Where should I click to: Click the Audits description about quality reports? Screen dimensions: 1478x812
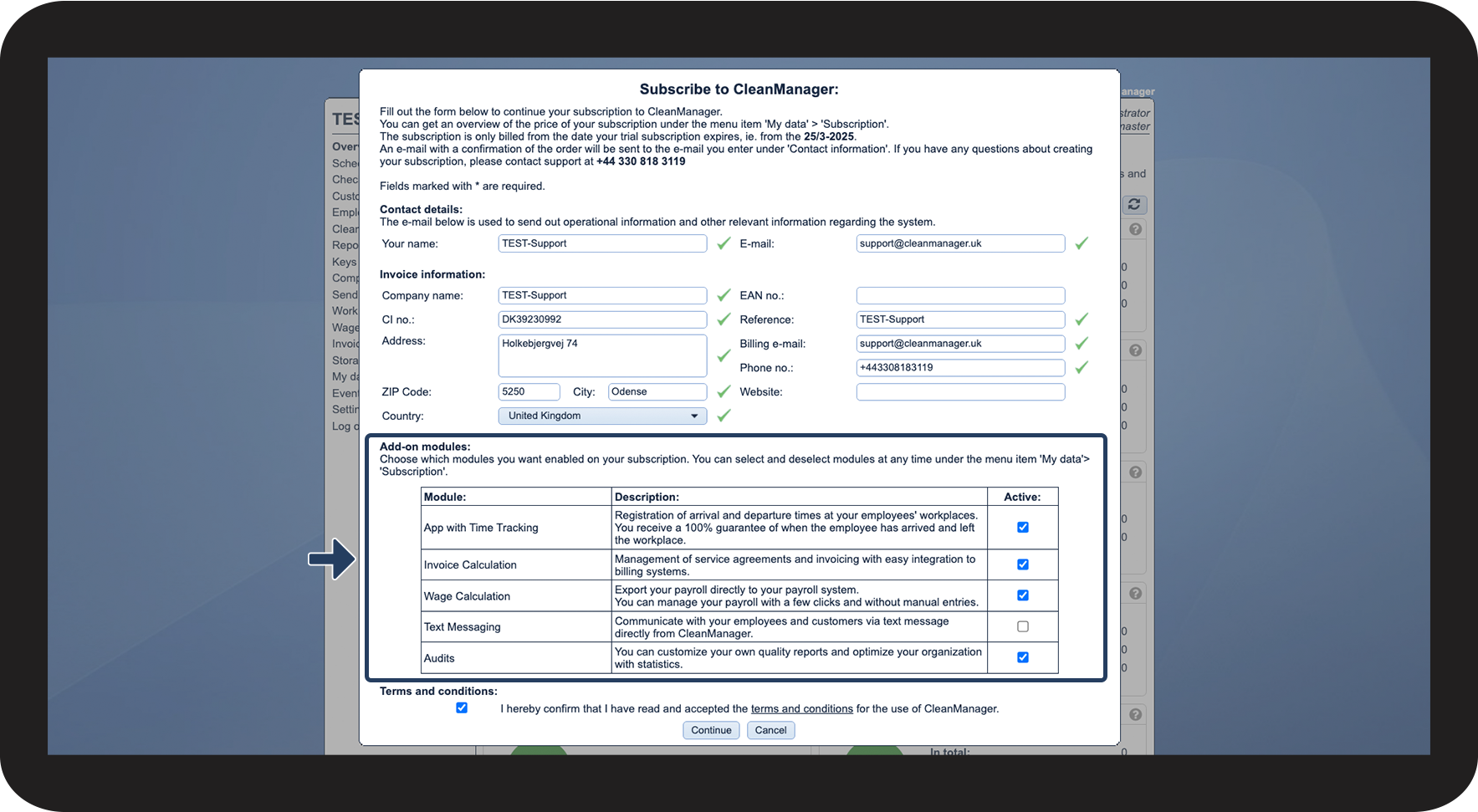[798, 658]
